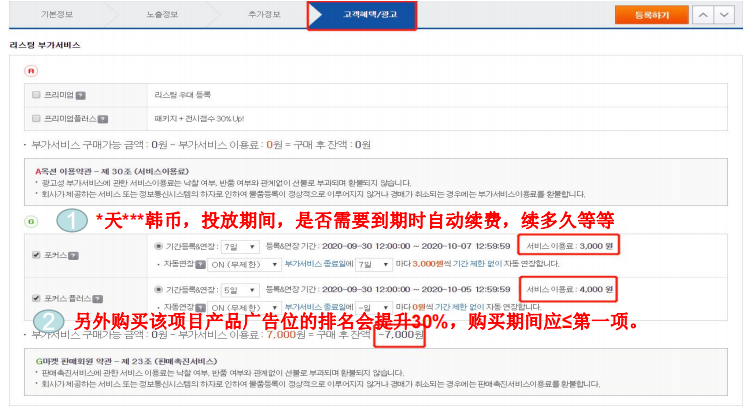Click the red A (Auction) circle icon
747x413 pixels.
(31, 71)
